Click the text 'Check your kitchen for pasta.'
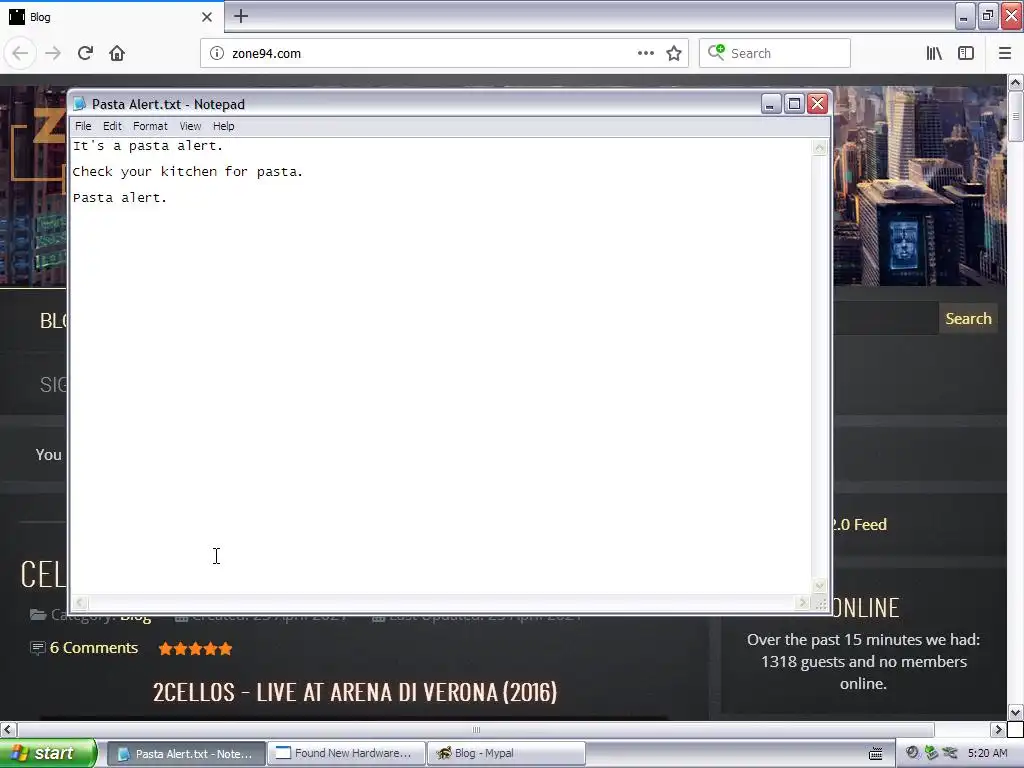The height and width of the screenshot is (768, 1024). (x=187, y=172)
